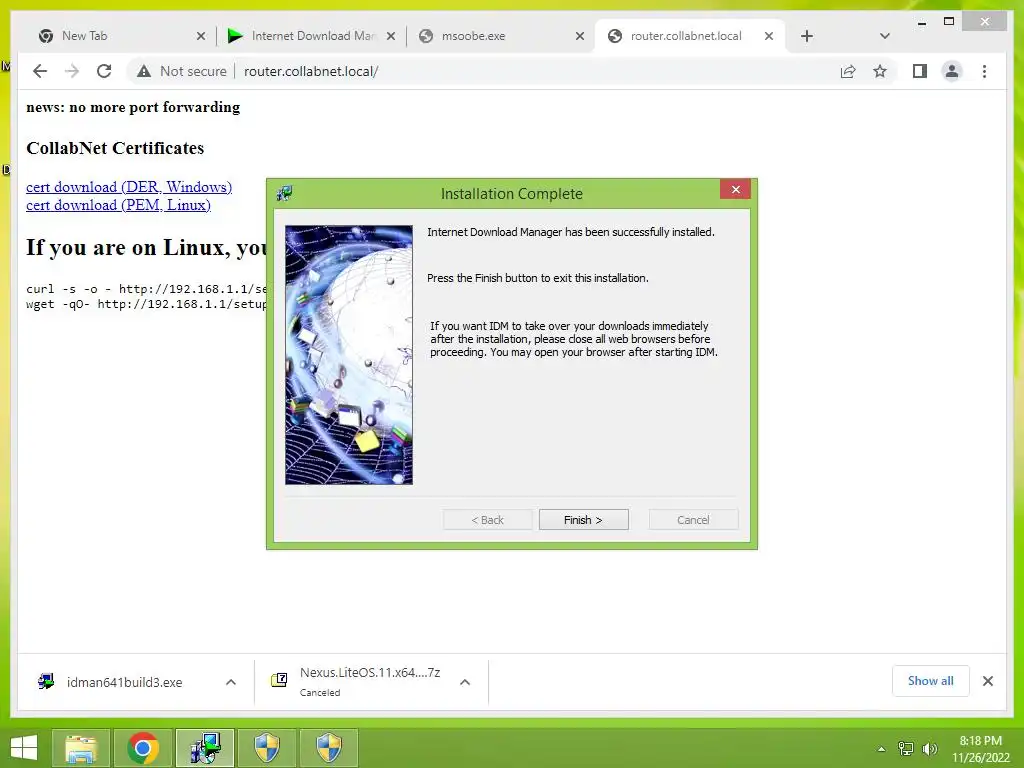The width and height of the screenshot is (1024, 768).
Task: Click the first shield taskbar icon
Action: tap(266, 748)
